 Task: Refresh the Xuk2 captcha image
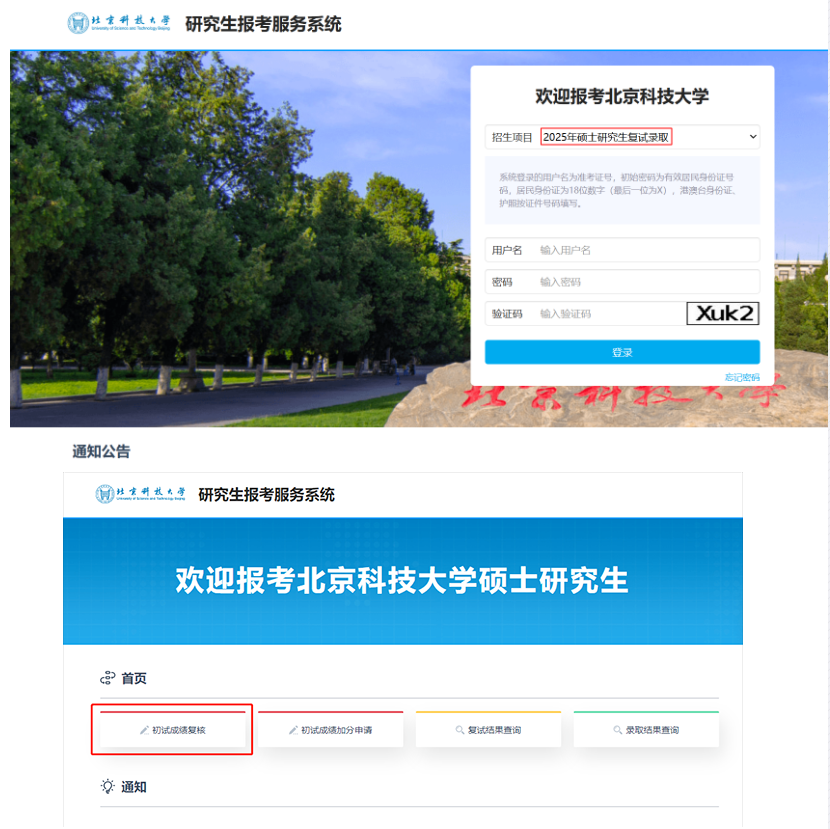click(723, 313)
